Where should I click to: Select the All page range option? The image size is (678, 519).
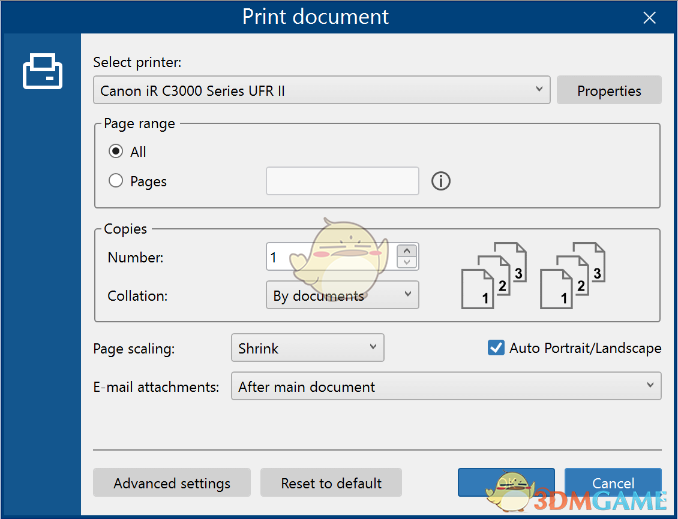[x=116, y=152]
